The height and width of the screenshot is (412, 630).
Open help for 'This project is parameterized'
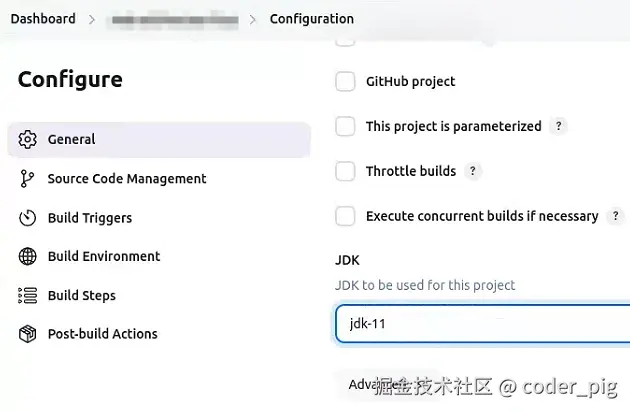click(x=559, y=127)
